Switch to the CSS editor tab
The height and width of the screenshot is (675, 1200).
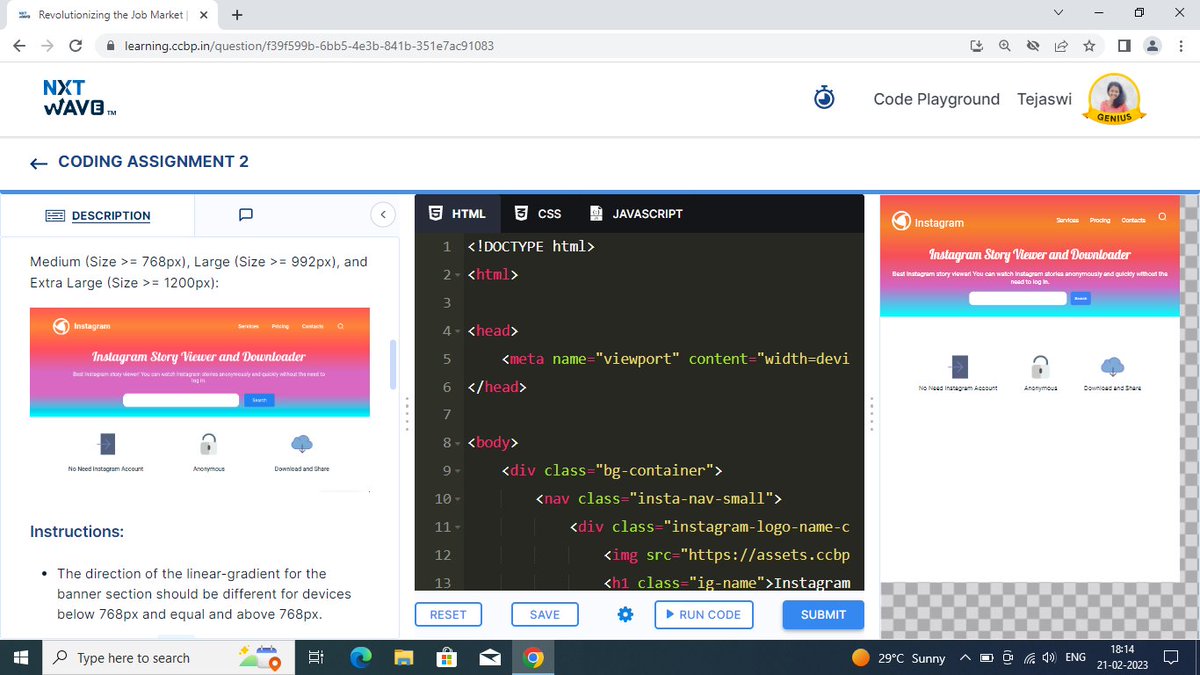(x=538, y=214)
